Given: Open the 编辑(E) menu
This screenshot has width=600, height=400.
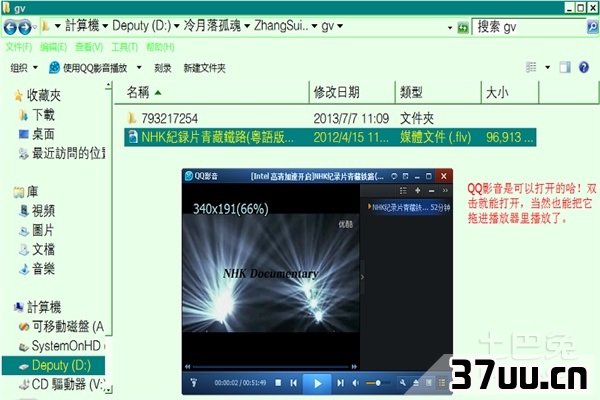Looking at the screenshot, I should [x=53, y=47].
